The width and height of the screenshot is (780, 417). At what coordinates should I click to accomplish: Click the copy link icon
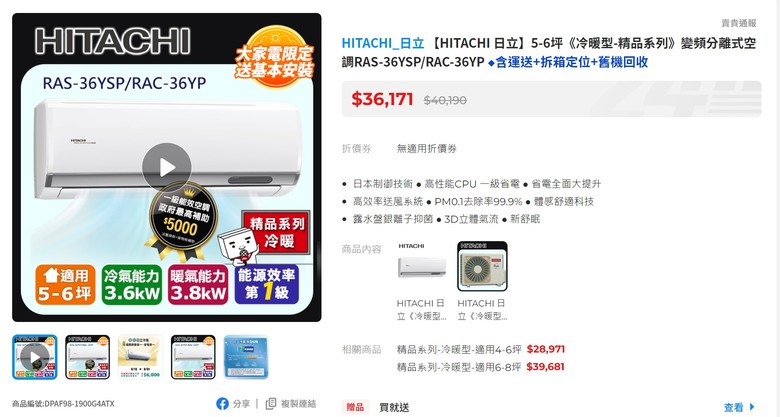[x=271, y=404]
